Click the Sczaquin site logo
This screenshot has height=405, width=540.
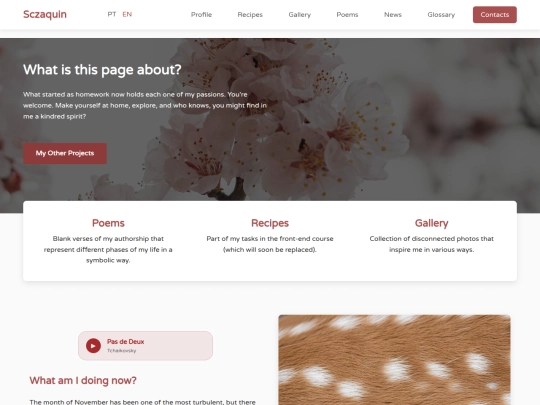(x=45, y=14)
